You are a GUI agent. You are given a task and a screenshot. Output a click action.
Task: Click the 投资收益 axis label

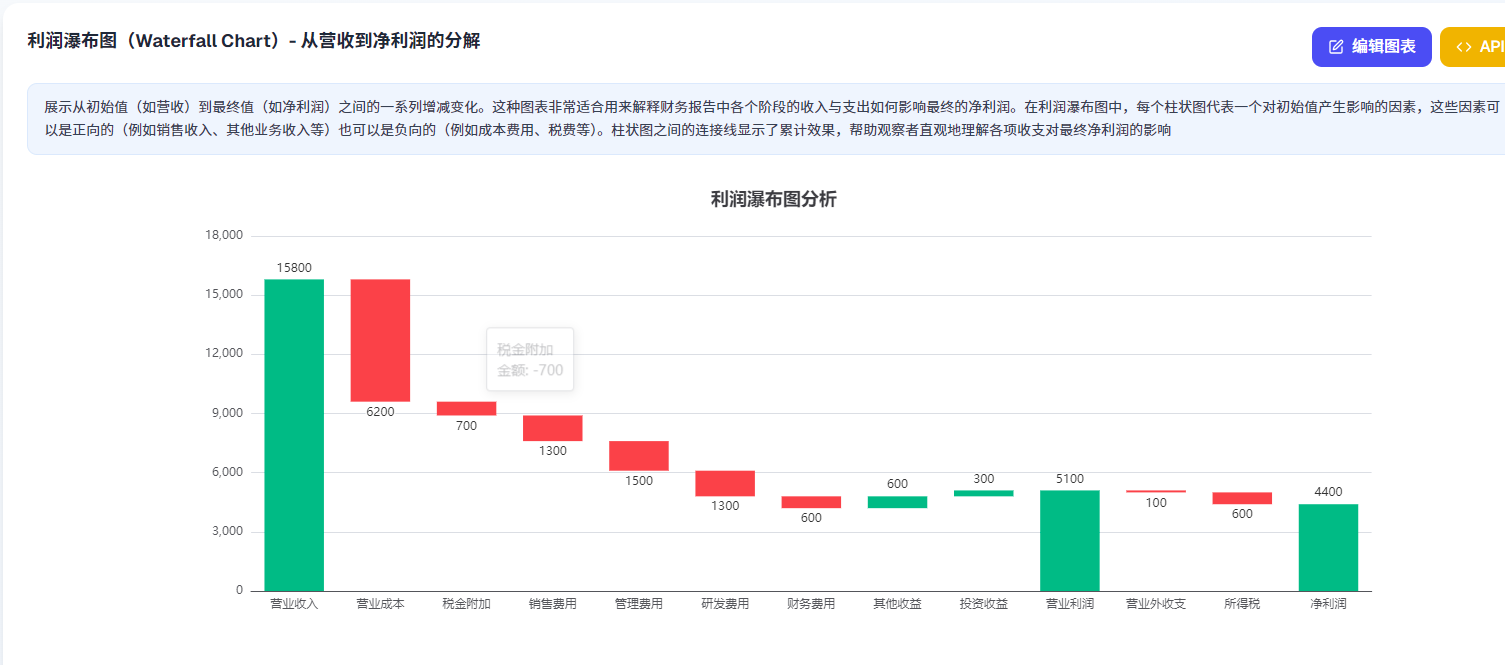[984, 604]
